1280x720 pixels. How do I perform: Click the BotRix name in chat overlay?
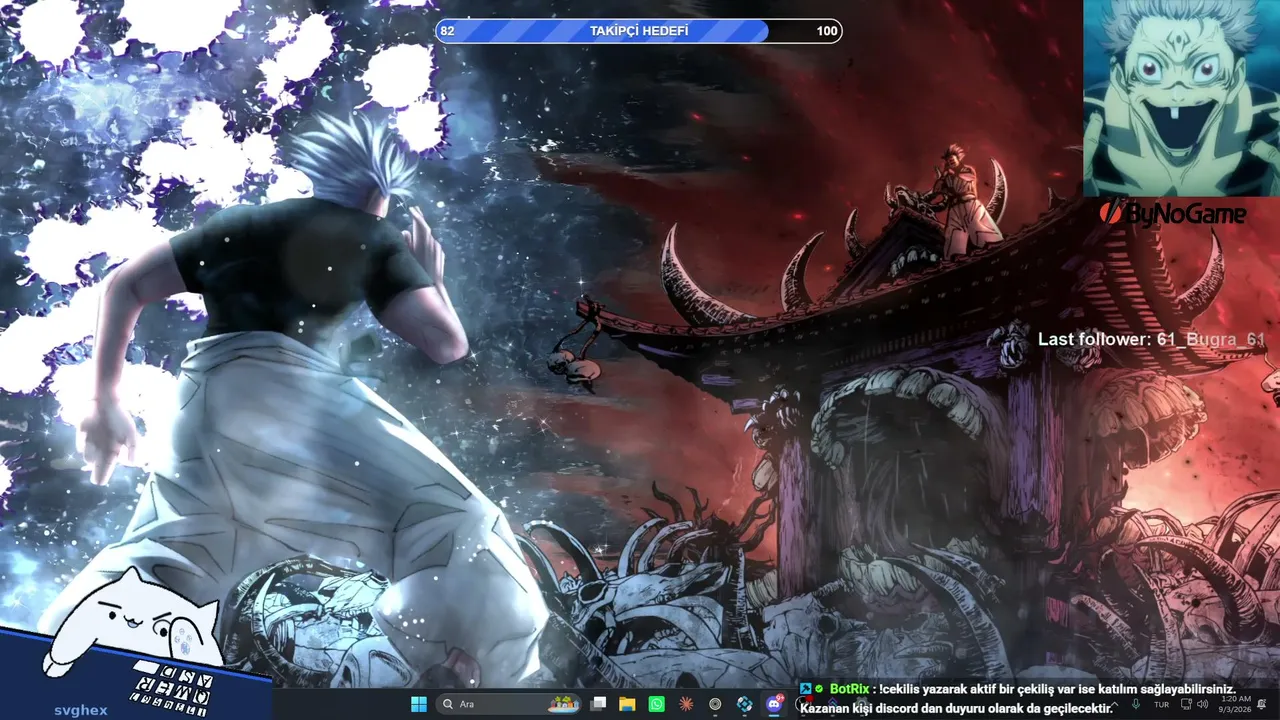[849, 689]
